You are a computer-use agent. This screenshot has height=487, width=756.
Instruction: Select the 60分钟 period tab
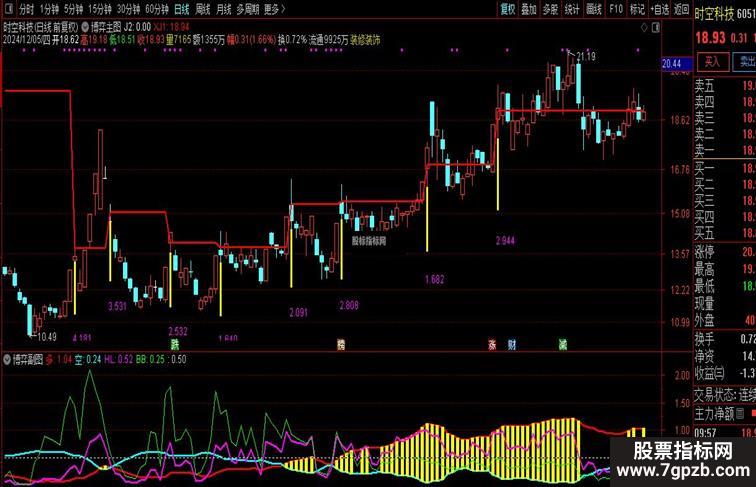pos(157,9)
